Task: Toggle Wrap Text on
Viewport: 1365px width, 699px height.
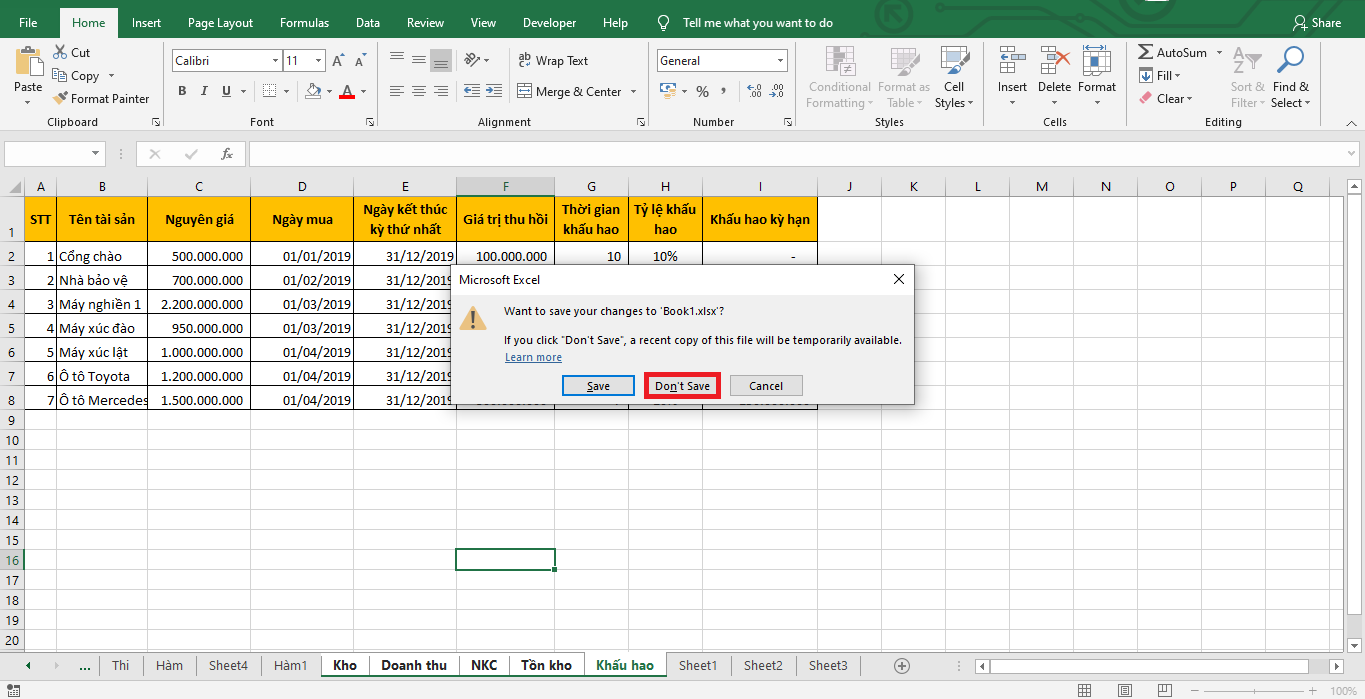Action: coord(553,61)
